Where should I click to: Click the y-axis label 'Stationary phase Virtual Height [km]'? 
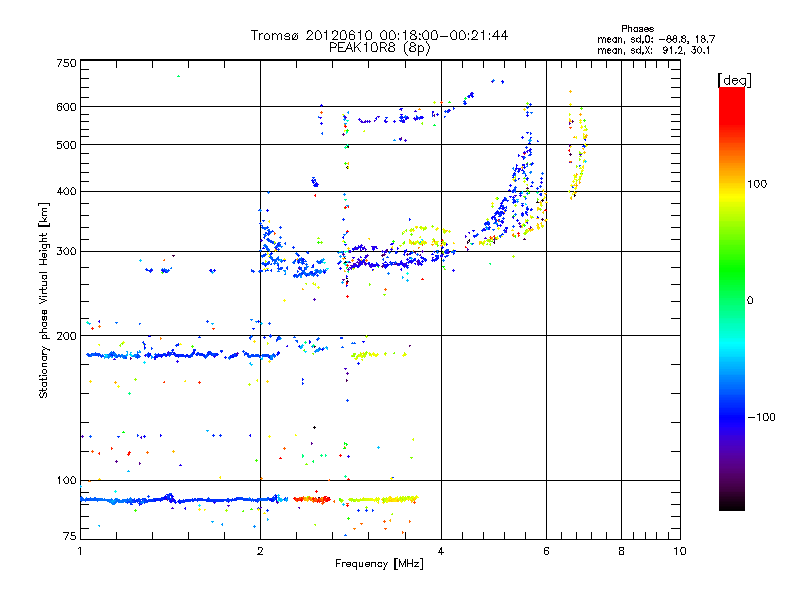click(43, 301)
